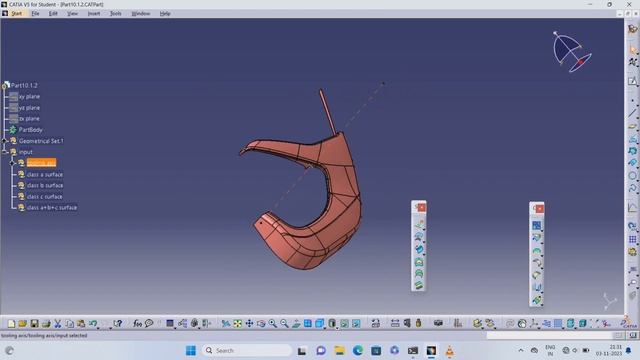Select Part10.1.2 root in tree
This screenshot has width=640, height=360.
(24, 85)
